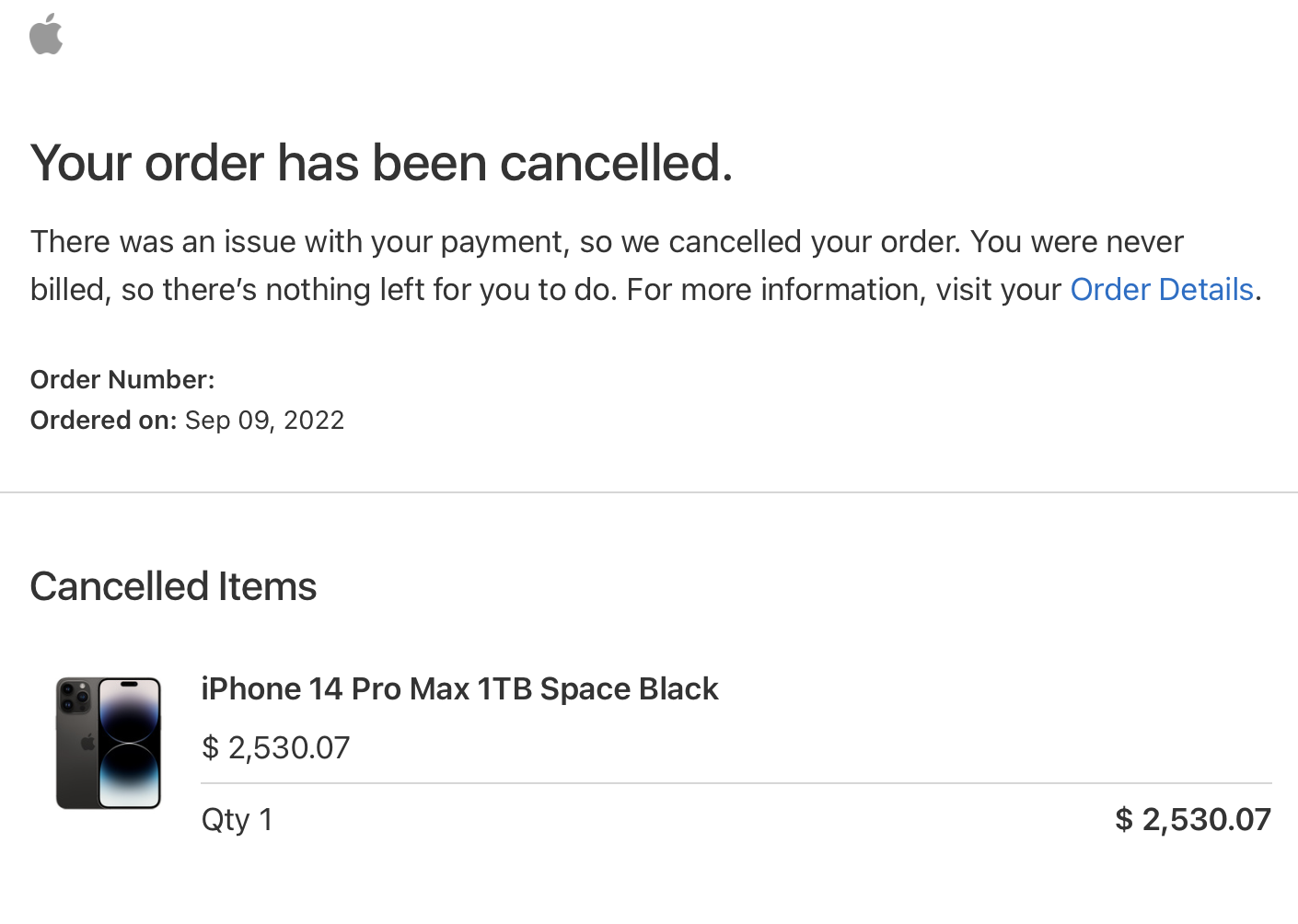Click the small Apple logo on iPhone back
Viewport: 1298px width, 924px height.
tap(88, 742)
